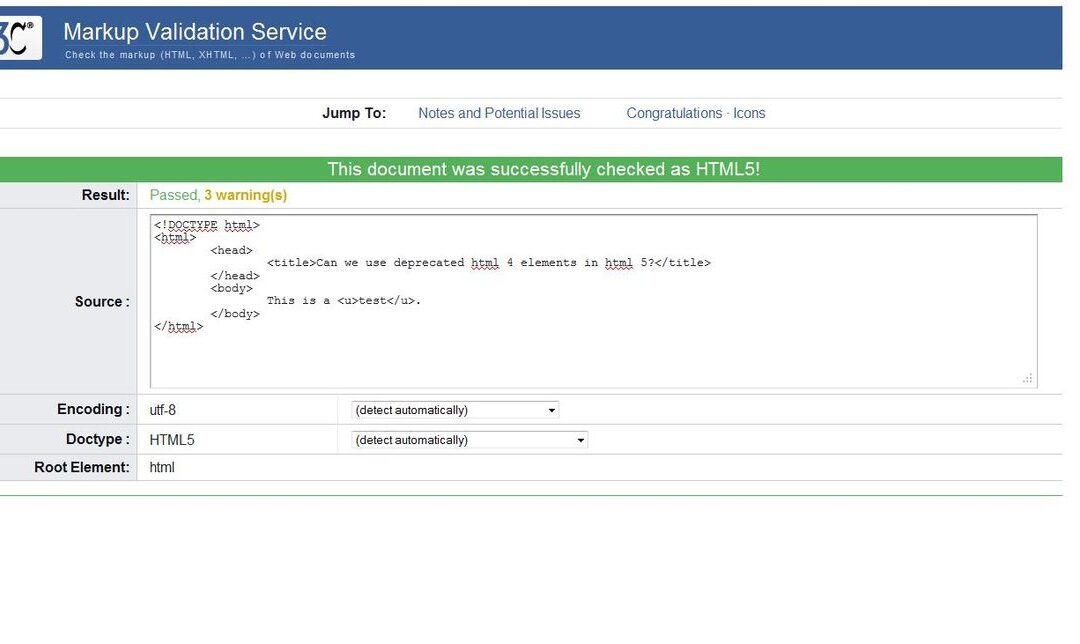Viewport: 1080px width, 644px height.
Task: Click the '<head>' opening tag line
Action: point(231,250)
